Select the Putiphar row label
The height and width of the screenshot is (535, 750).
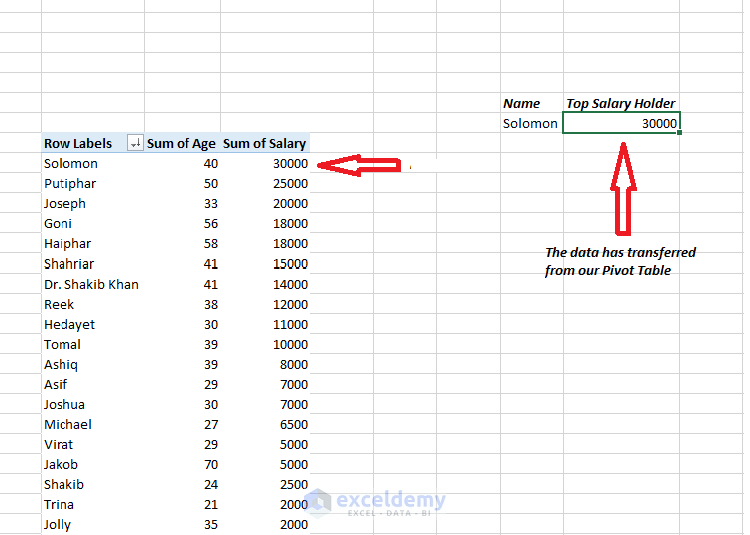pyautogui.click(x=70, y=184)
